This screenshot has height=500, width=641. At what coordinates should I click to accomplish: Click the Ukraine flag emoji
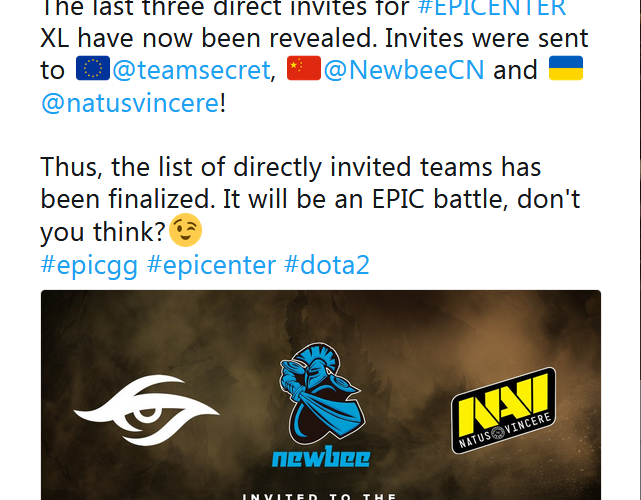(566, 68)
